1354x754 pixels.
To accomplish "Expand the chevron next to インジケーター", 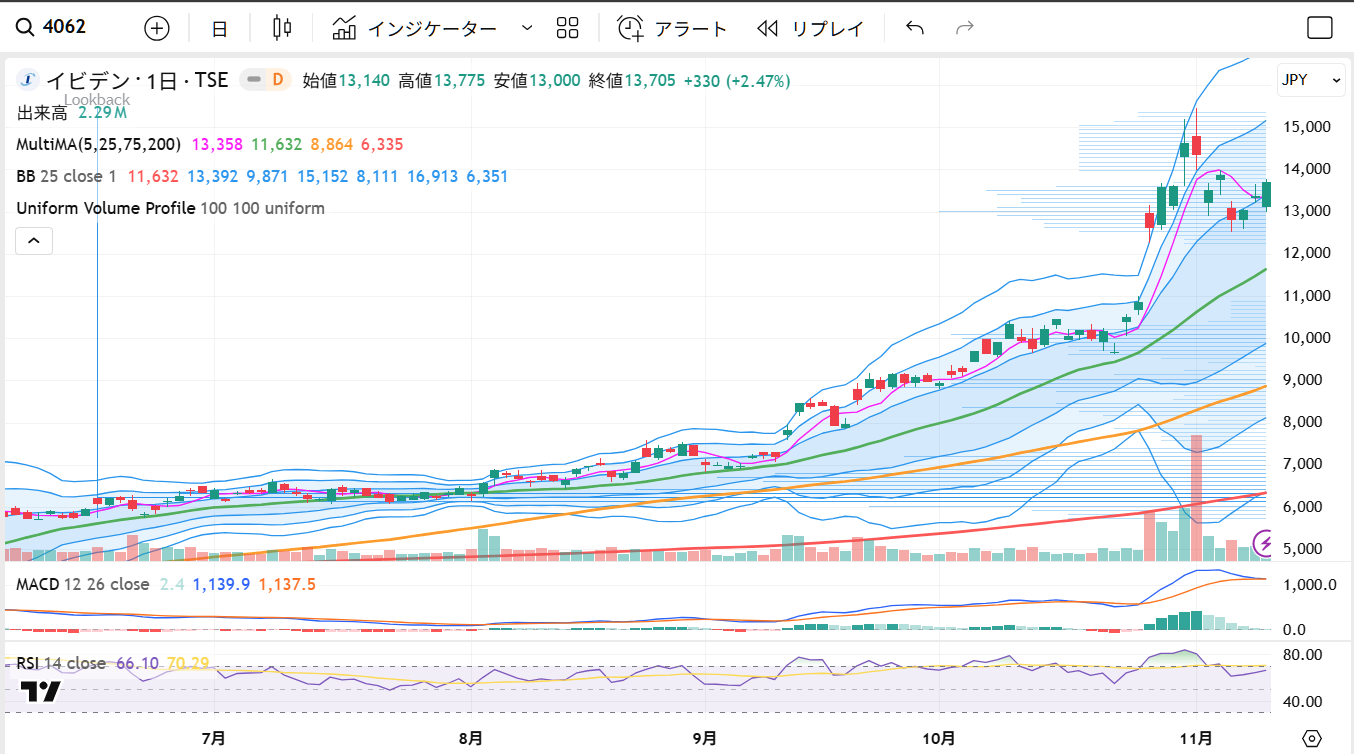I will [x=527, y=28].
